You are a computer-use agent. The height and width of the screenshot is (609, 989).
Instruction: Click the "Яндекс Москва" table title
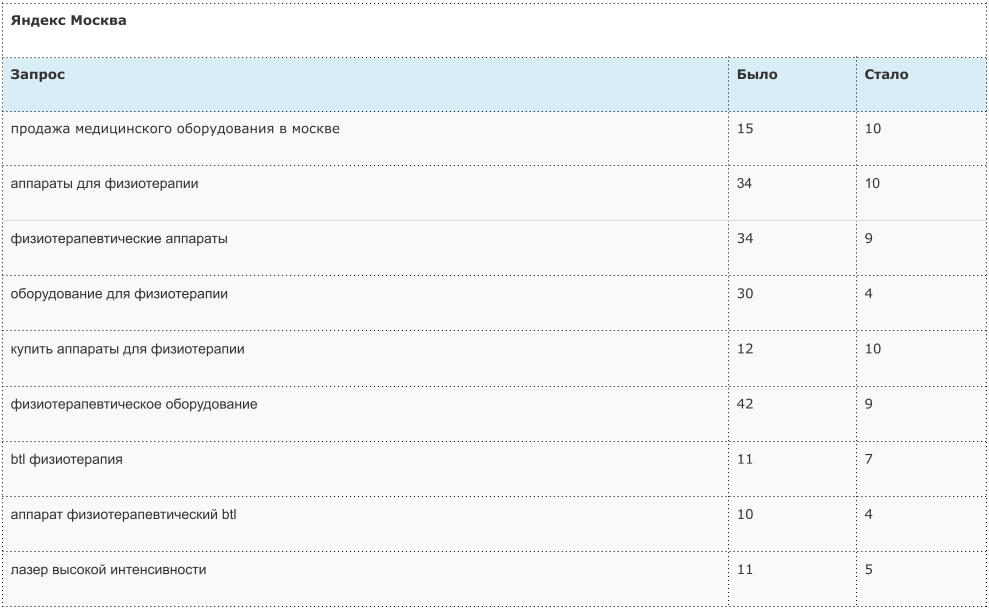[68, 20]
